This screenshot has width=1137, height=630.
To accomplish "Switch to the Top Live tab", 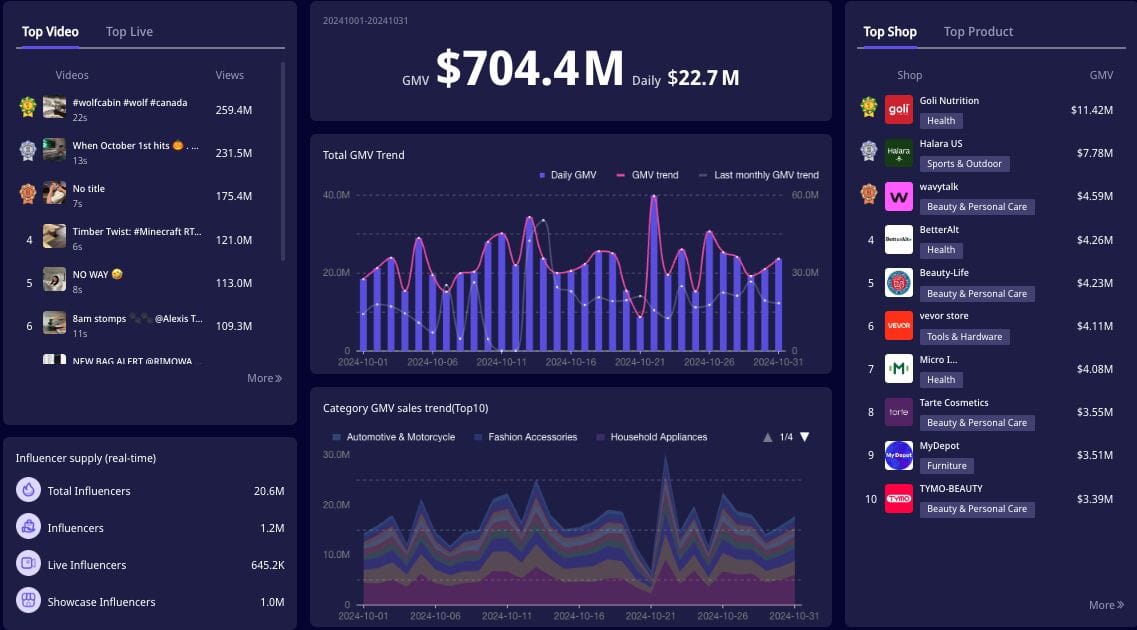I will pyautogui.click(x=129, y=32).
